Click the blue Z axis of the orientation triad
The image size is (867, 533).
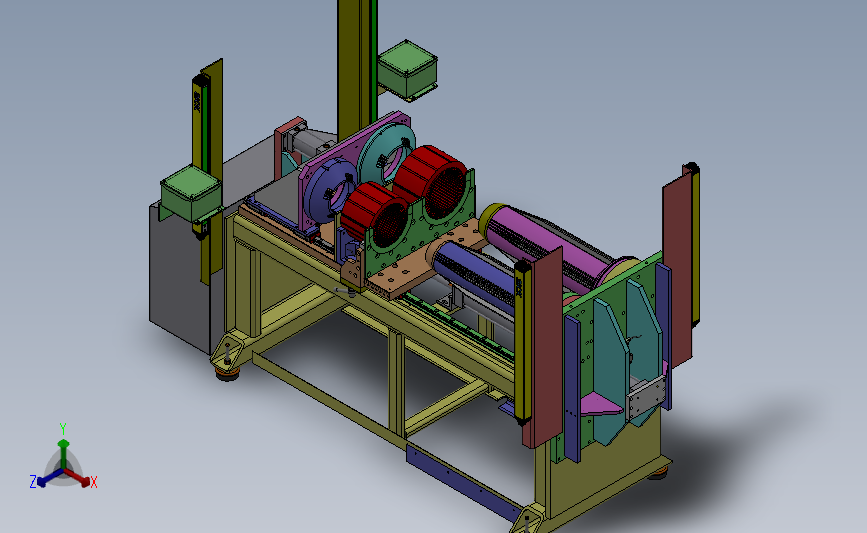pos(49,479)
